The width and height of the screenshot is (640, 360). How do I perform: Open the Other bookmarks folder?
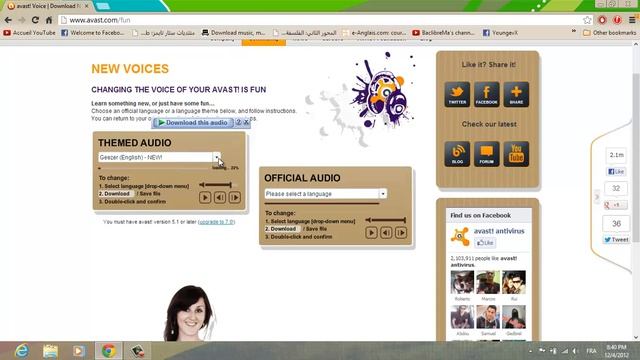point(610,33)
